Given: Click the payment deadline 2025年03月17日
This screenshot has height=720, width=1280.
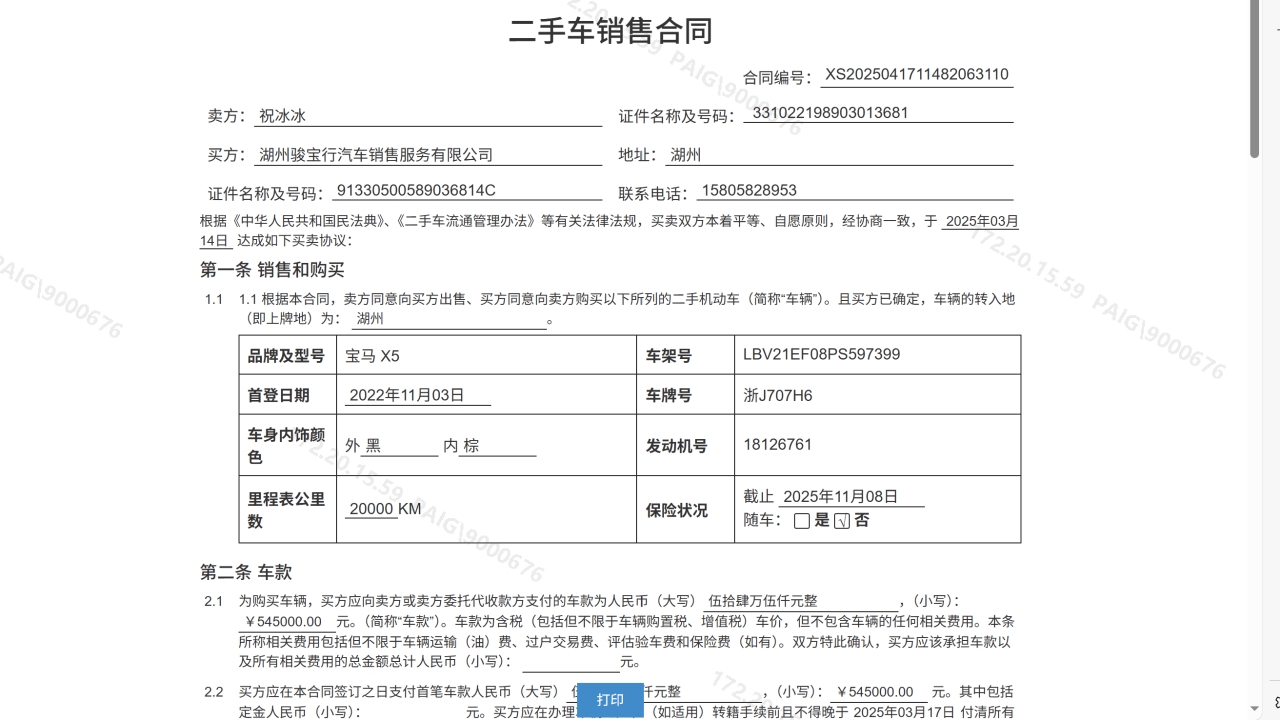Looking at the screenshot, I should (905, 712).
